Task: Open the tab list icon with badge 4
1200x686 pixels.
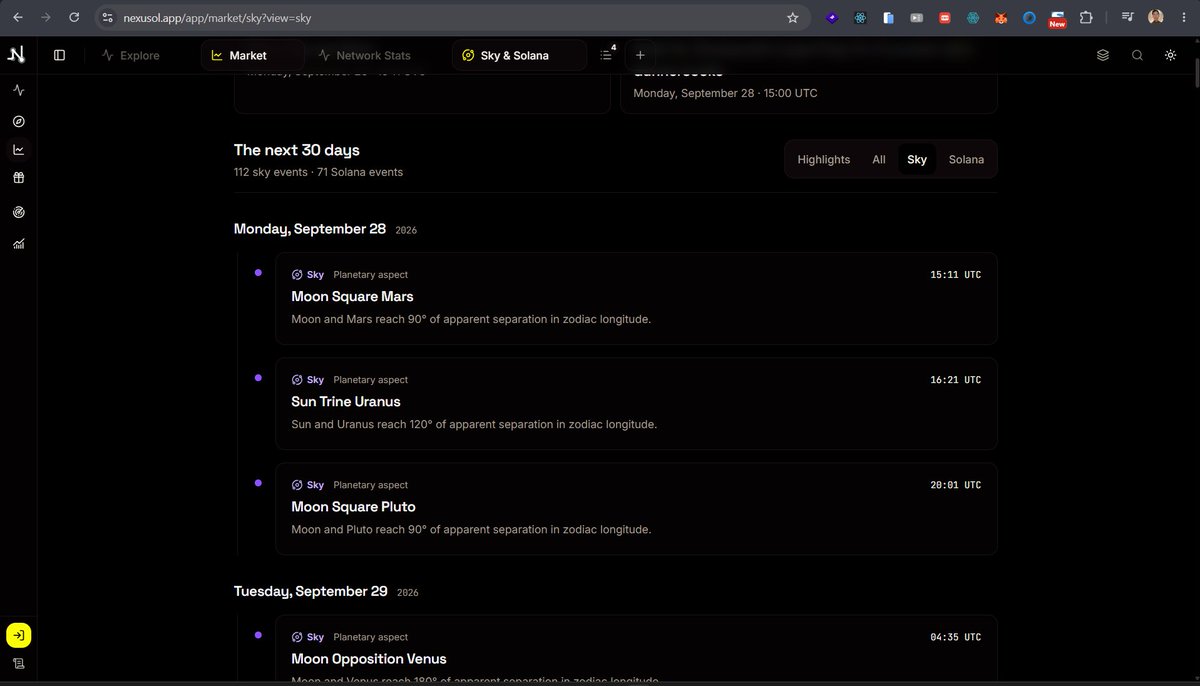Action: point(607,55)
